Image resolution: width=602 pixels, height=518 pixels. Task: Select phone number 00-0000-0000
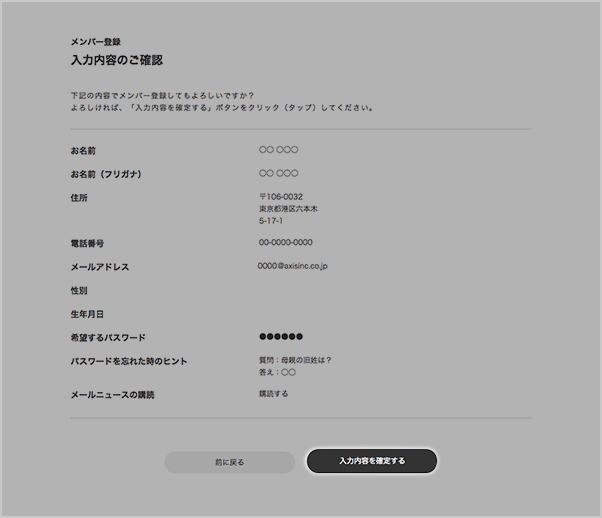tap(286, 242)
